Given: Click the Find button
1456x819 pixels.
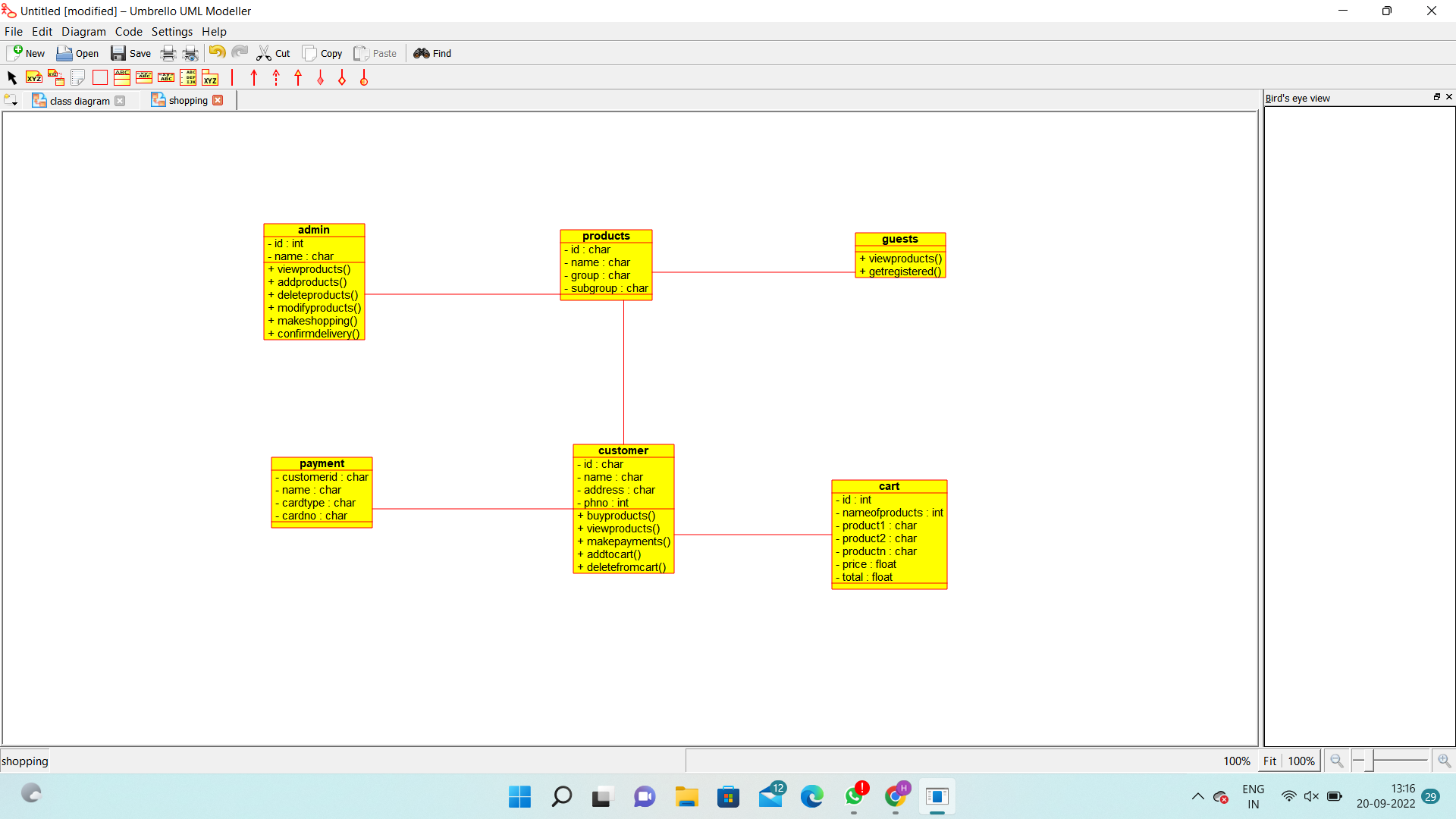Looking at the screenshot, I should pyautogui.click(x=432, y=53).
